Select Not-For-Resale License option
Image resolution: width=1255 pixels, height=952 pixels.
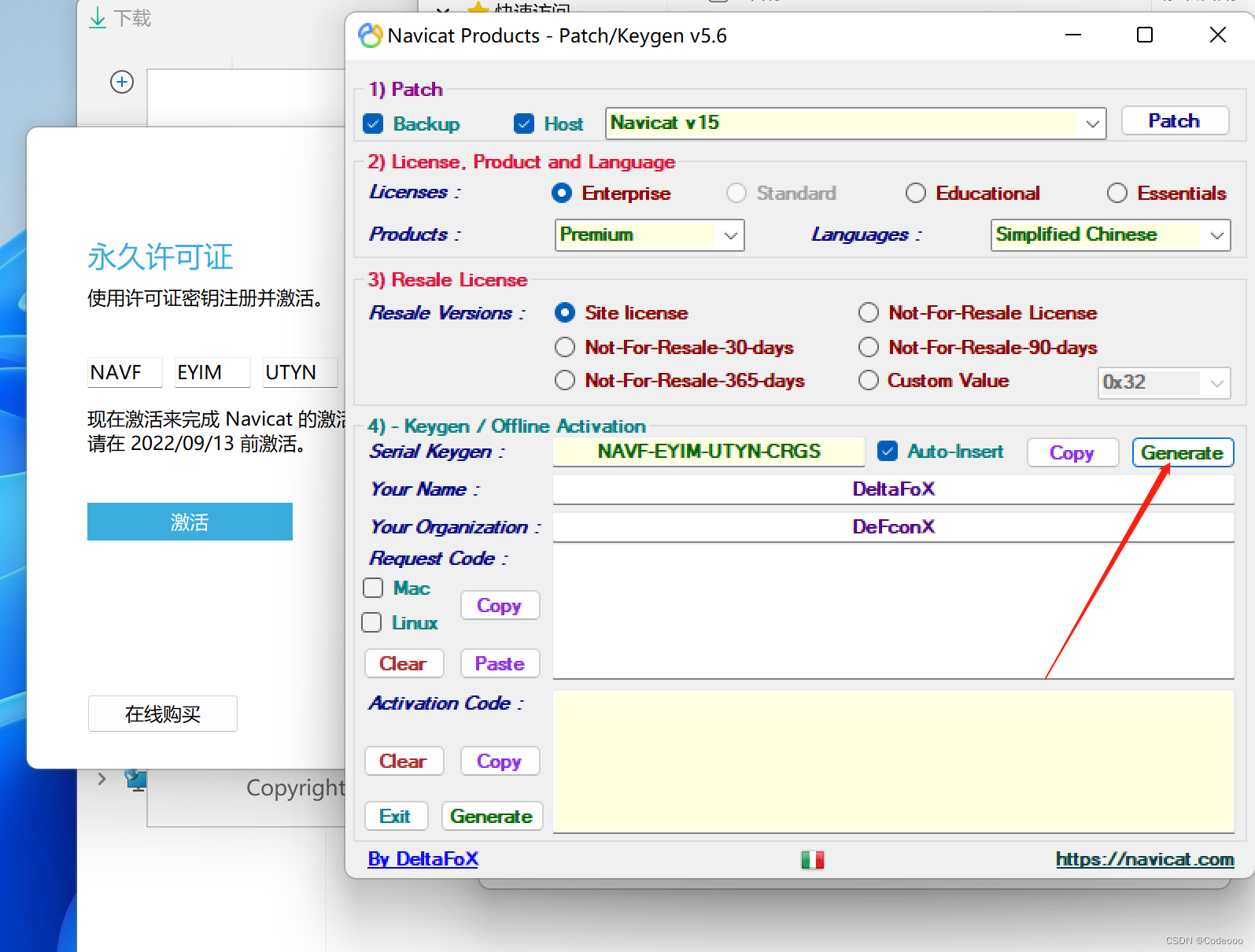[869, 312]
